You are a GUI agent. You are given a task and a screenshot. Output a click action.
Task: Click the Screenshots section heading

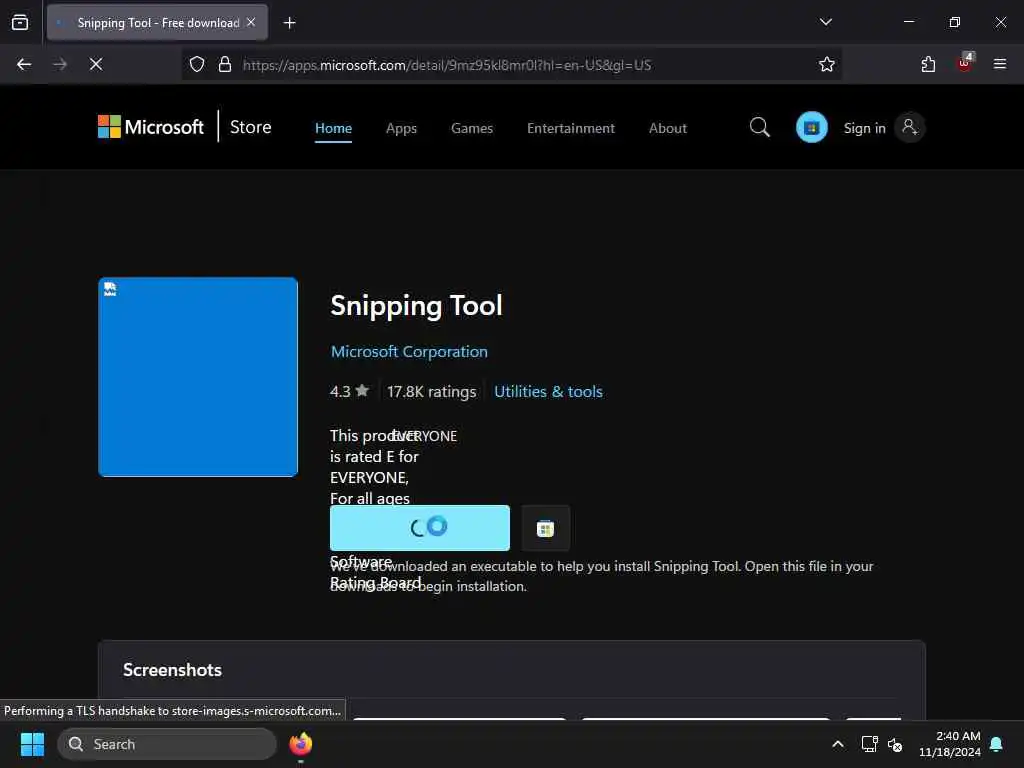[x=172, y=669]
